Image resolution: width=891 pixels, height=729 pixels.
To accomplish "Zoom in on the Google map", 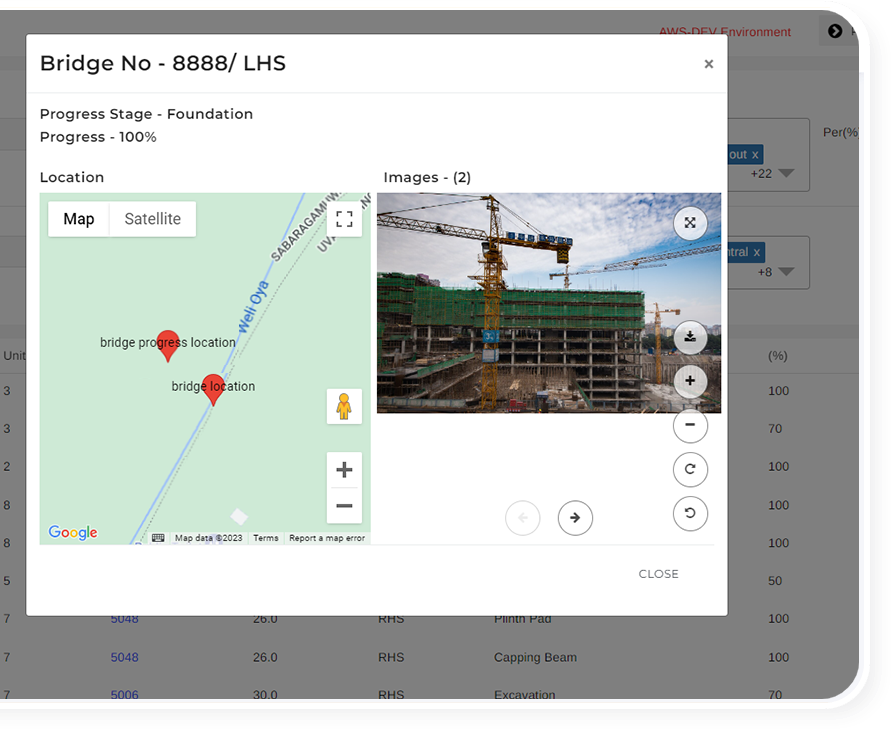I will (x=344, y=470).
